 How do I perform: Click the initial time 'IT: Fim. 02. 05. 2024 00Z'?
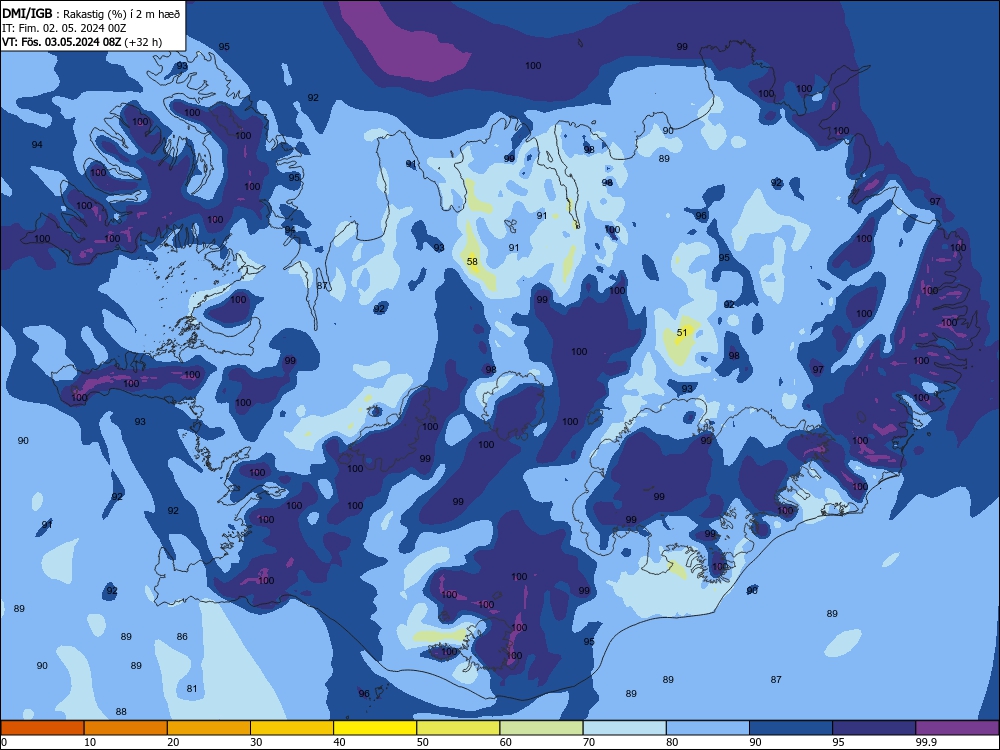pyautogui.click(x=64, y=28)
